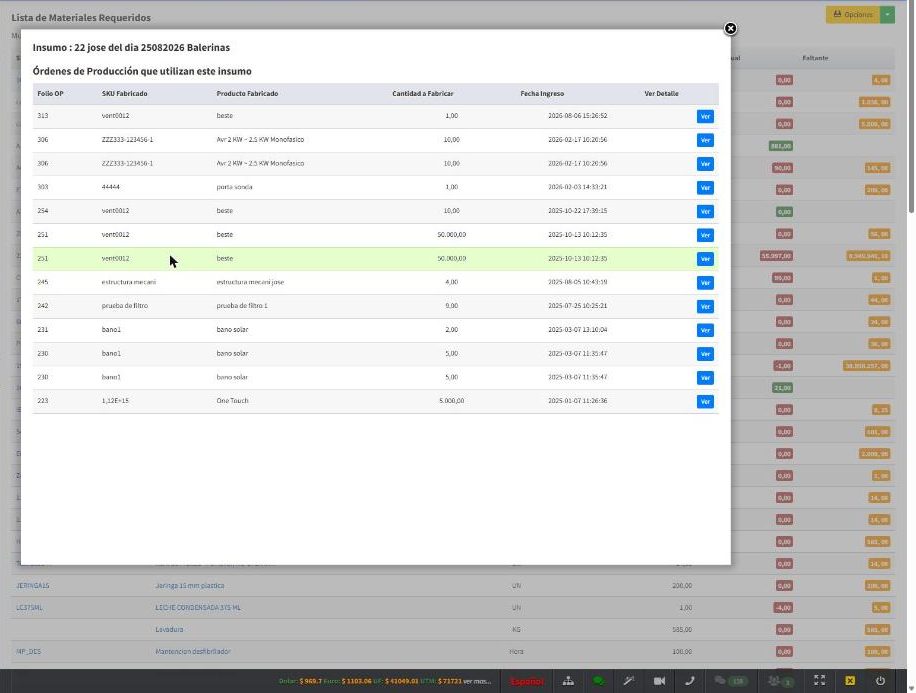Click the ver mas link beside currency rates
This screenshot has height=693, width=916.
coord(477,681)
